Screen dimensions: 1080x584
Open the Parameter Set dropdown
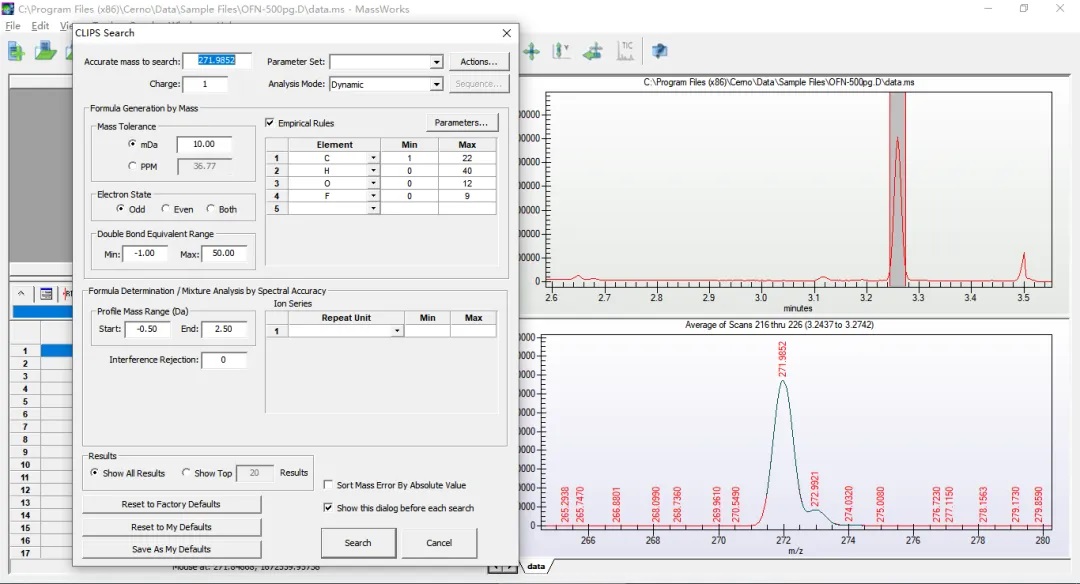(x=436, y=62)
